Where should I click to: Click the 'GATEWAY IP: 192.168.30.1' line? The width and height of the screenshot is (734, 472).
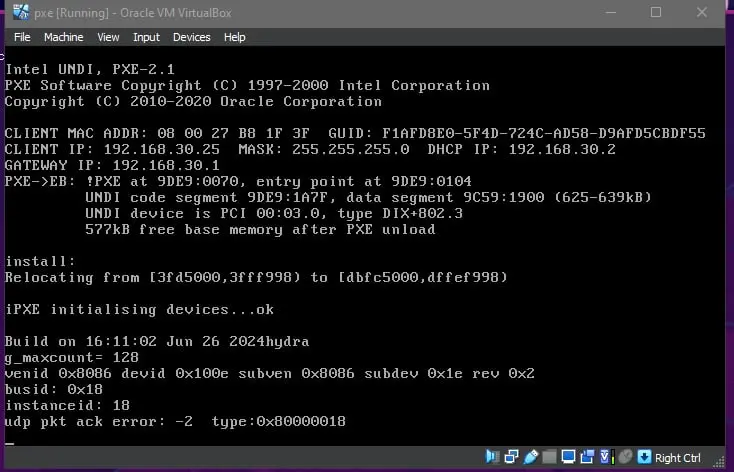pos(112,165)
